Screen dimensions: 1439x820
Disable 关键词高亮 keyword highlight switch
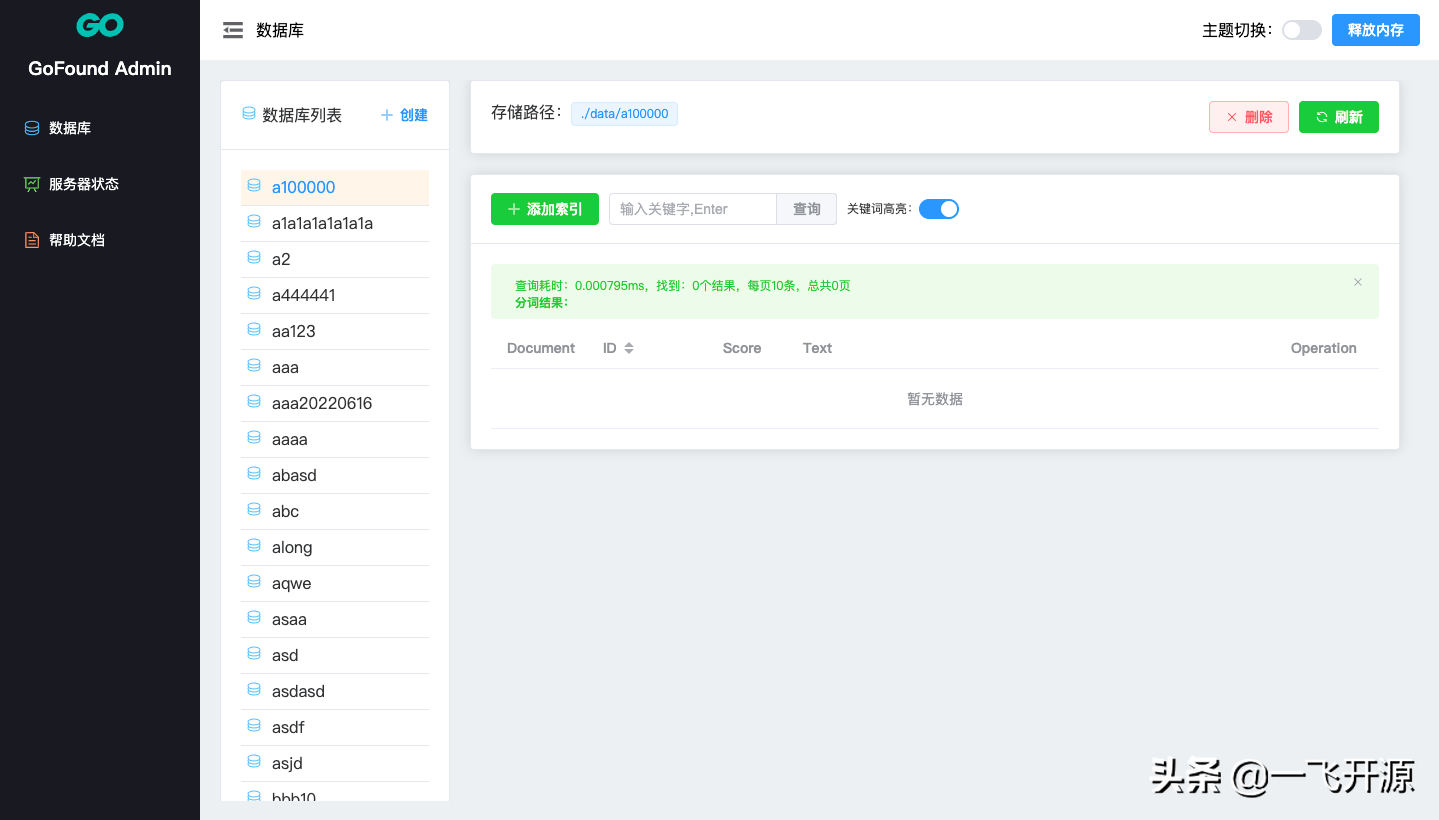coord(939,209)
